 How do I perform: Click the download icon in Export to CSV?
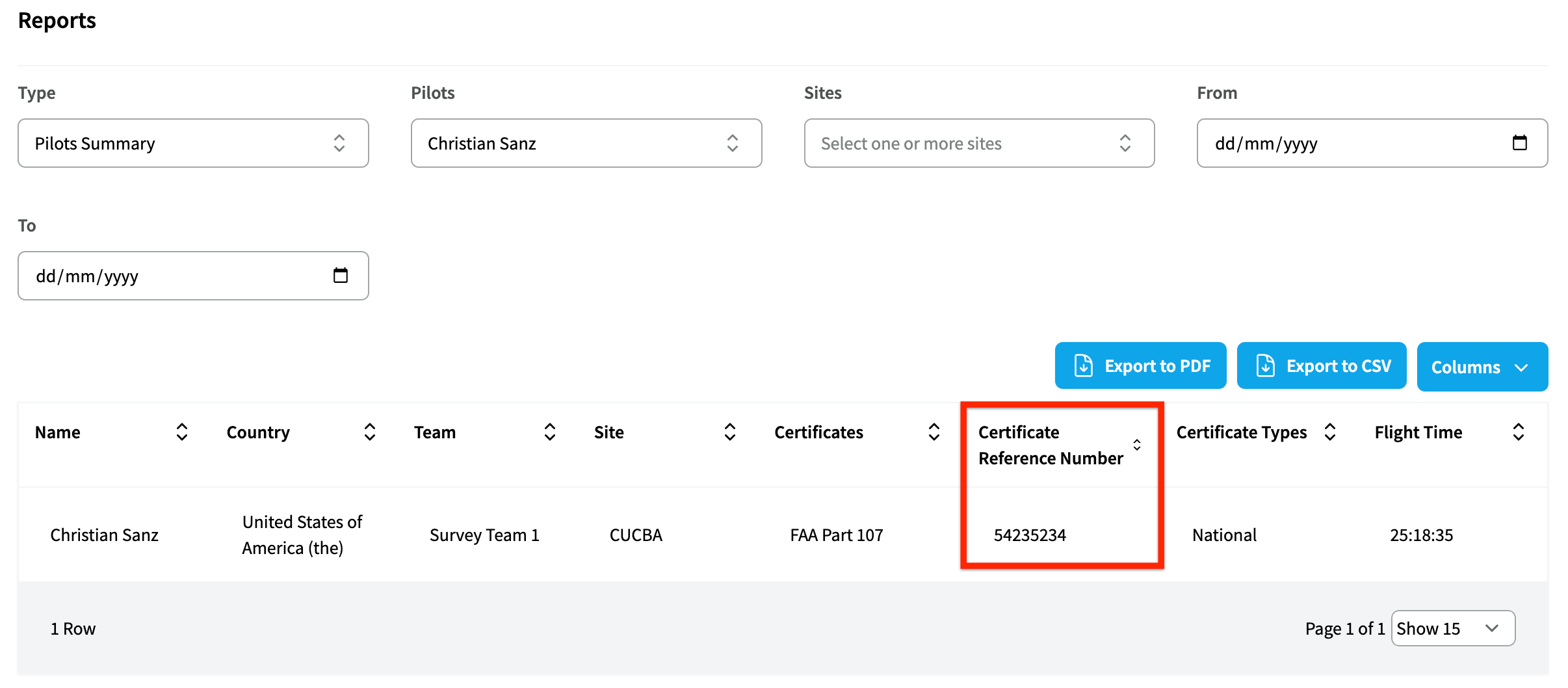coord(1264,365)
